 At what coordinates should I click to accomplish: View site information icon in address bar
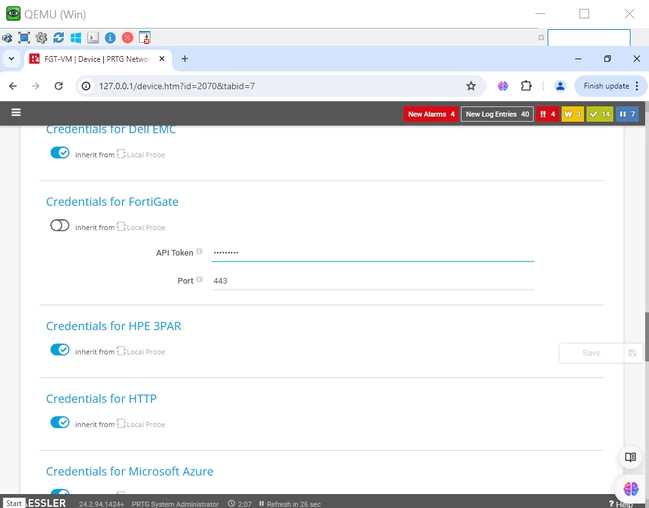pos(86,86)
